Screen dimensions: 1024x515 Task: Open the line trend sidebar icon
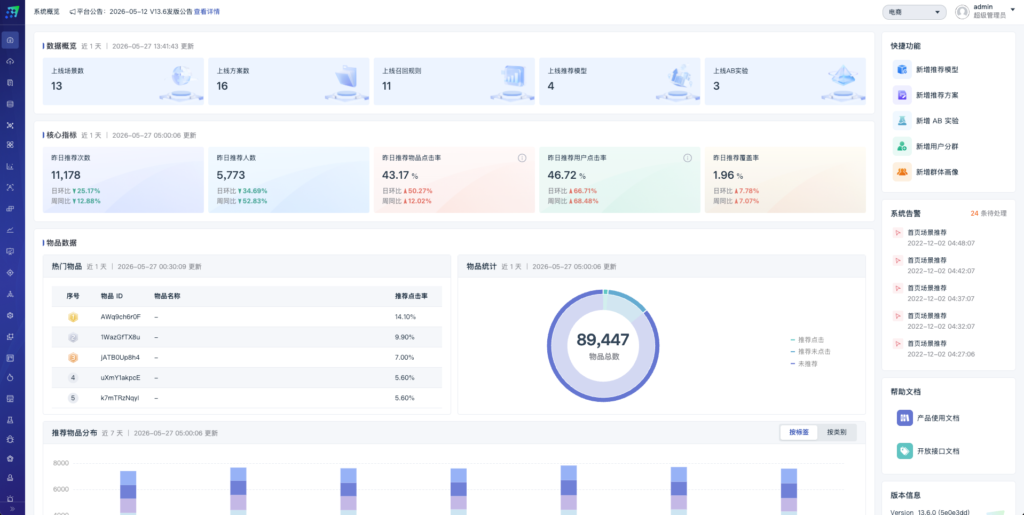(10, 230)
